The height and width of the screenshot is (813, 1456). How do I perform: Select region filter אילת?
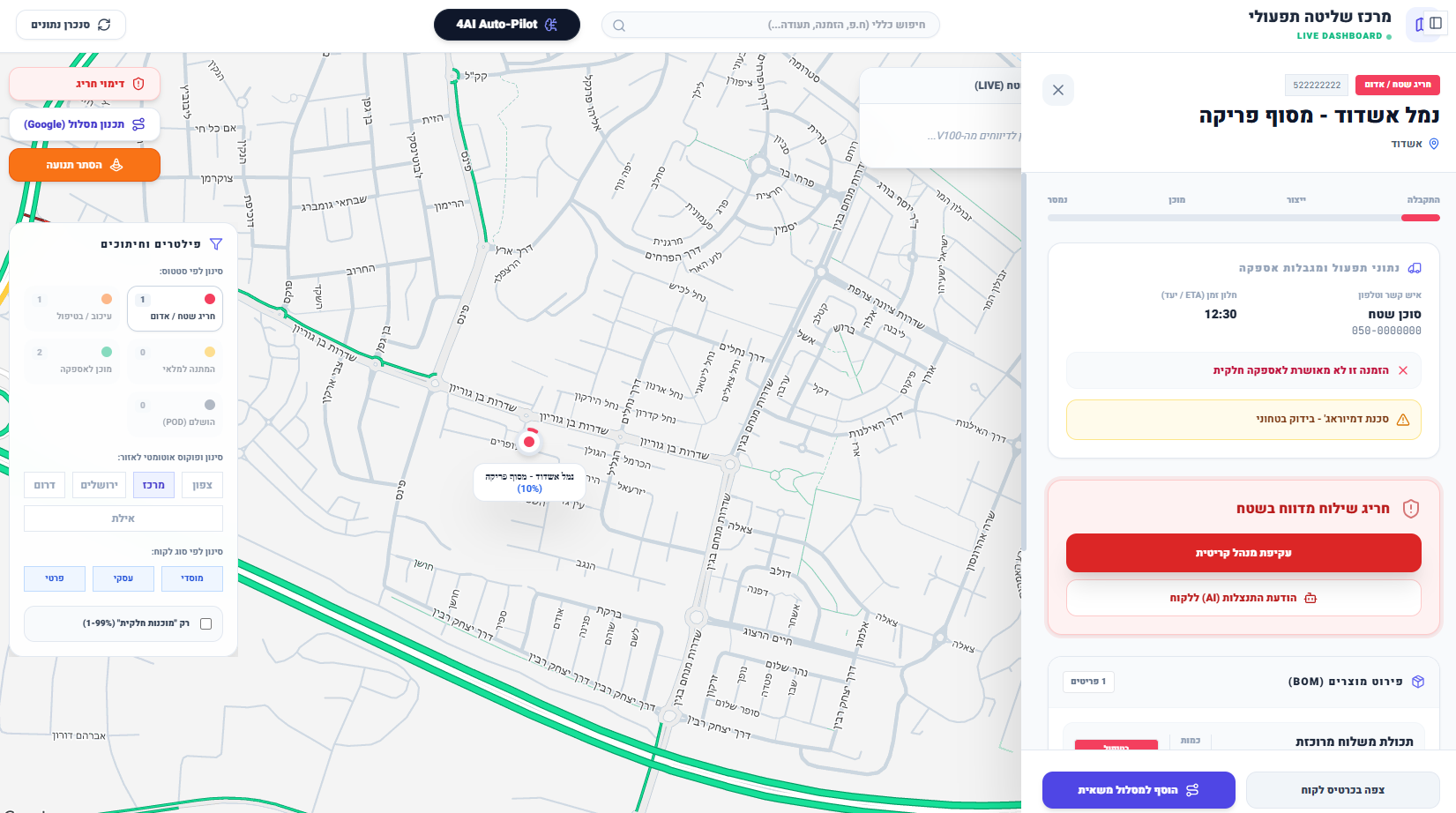tap(123, 518)
